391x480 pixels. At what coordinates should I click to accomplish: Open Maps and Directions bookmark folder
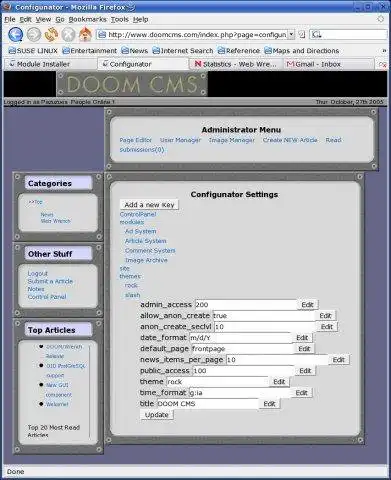(302, 51)
